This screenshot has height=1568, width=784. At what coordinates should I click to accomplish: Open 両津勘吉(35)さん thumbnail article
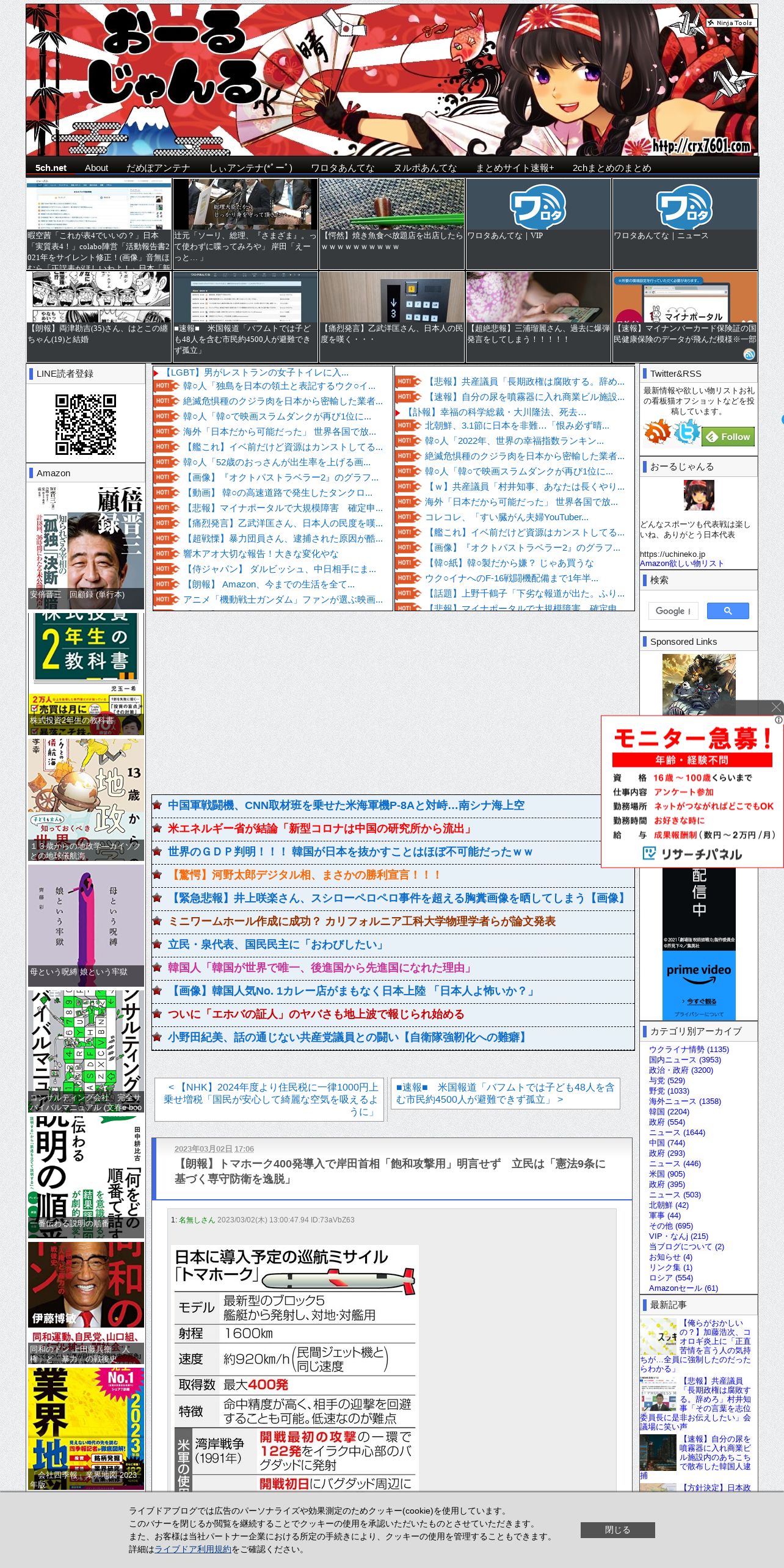[98, 316]
